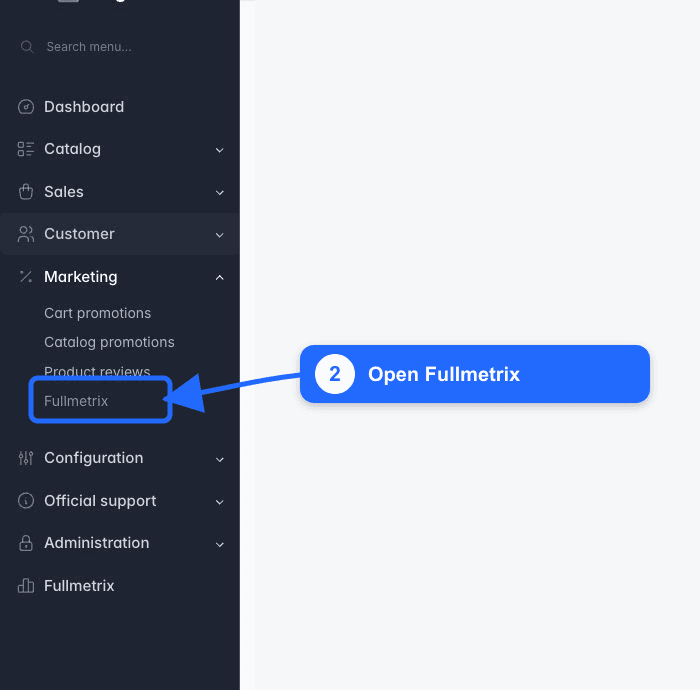Expand the Customer section chevron
The height and width of the screenshot is (690, 700).
coord(220,235)
